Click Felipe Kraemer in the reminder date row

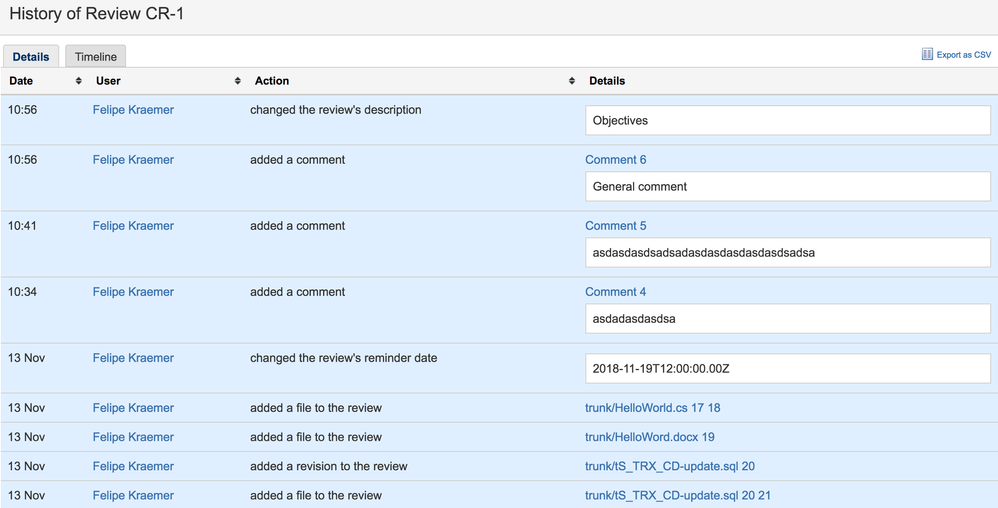pyautogui.click(x=133, y=358)
